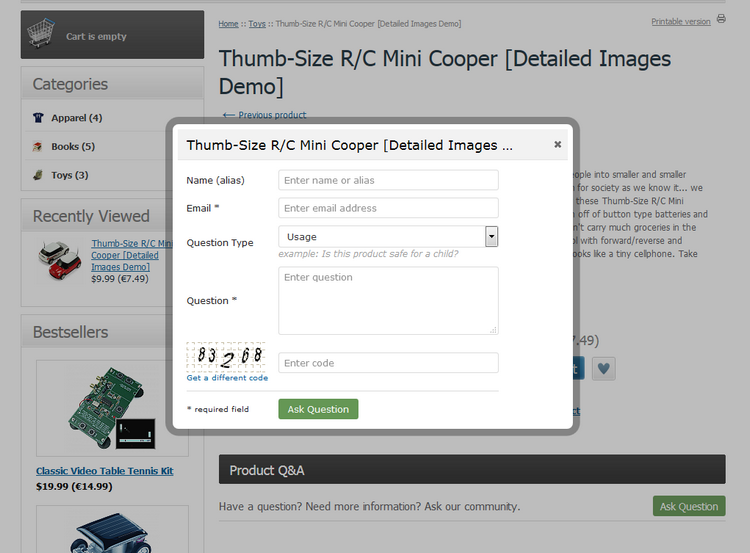Screen dimensions: 750x553
Task: Click the Enter code captcha field
Action: (388, 363)
